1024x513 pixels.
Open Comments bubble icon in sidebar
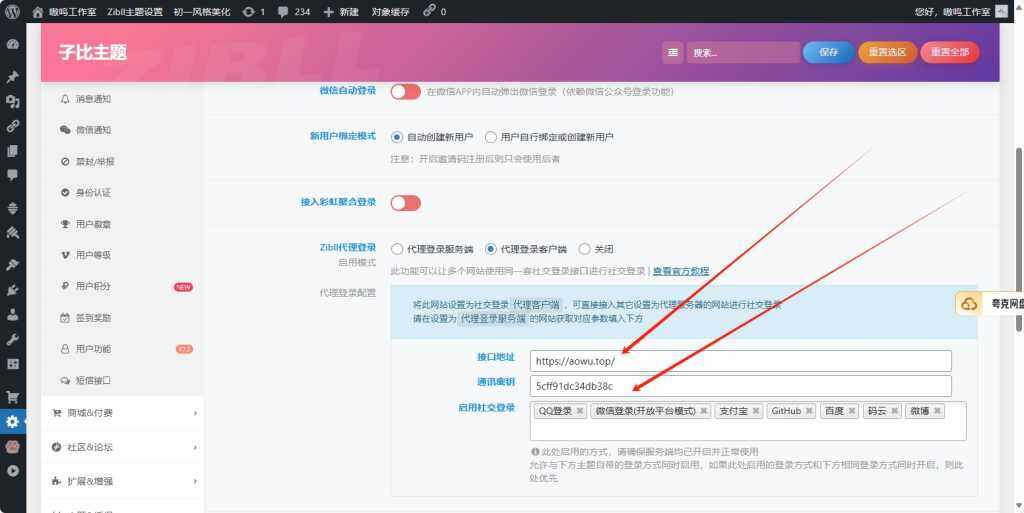(12, 175)
